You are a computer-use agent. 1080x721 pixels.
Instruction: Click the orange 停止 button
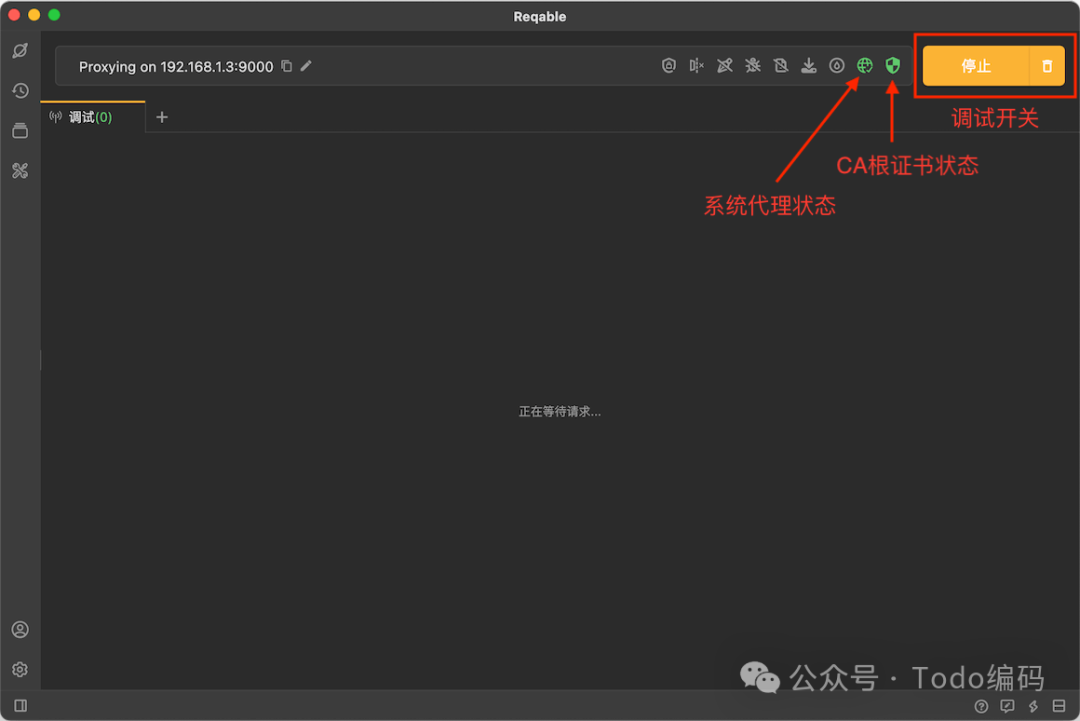pyautogui.click(x=976, y=66)
